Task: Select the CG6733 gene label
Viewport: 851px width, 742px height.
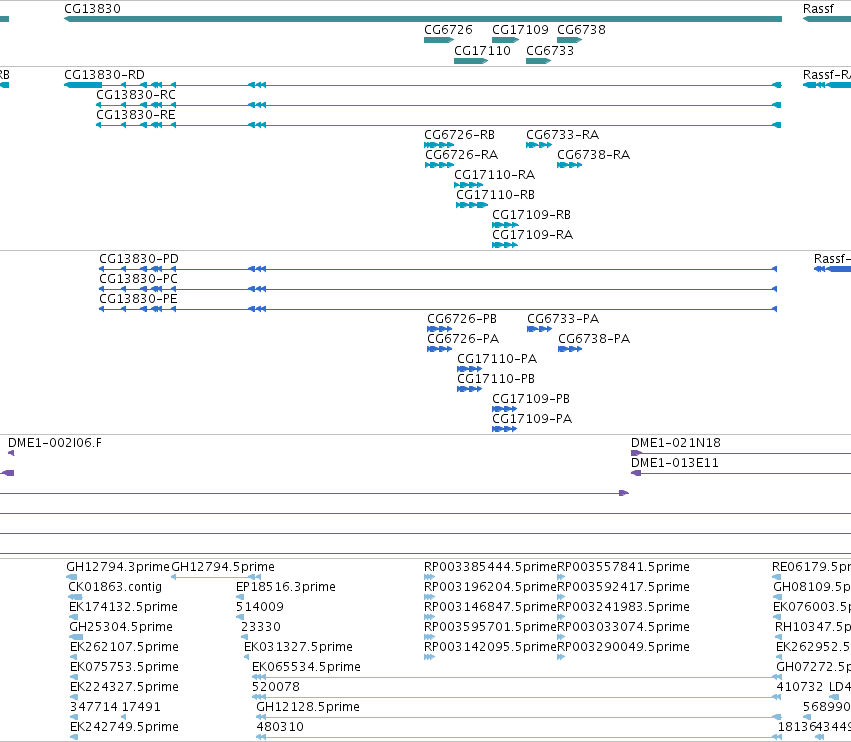Action: click(550, 50)
